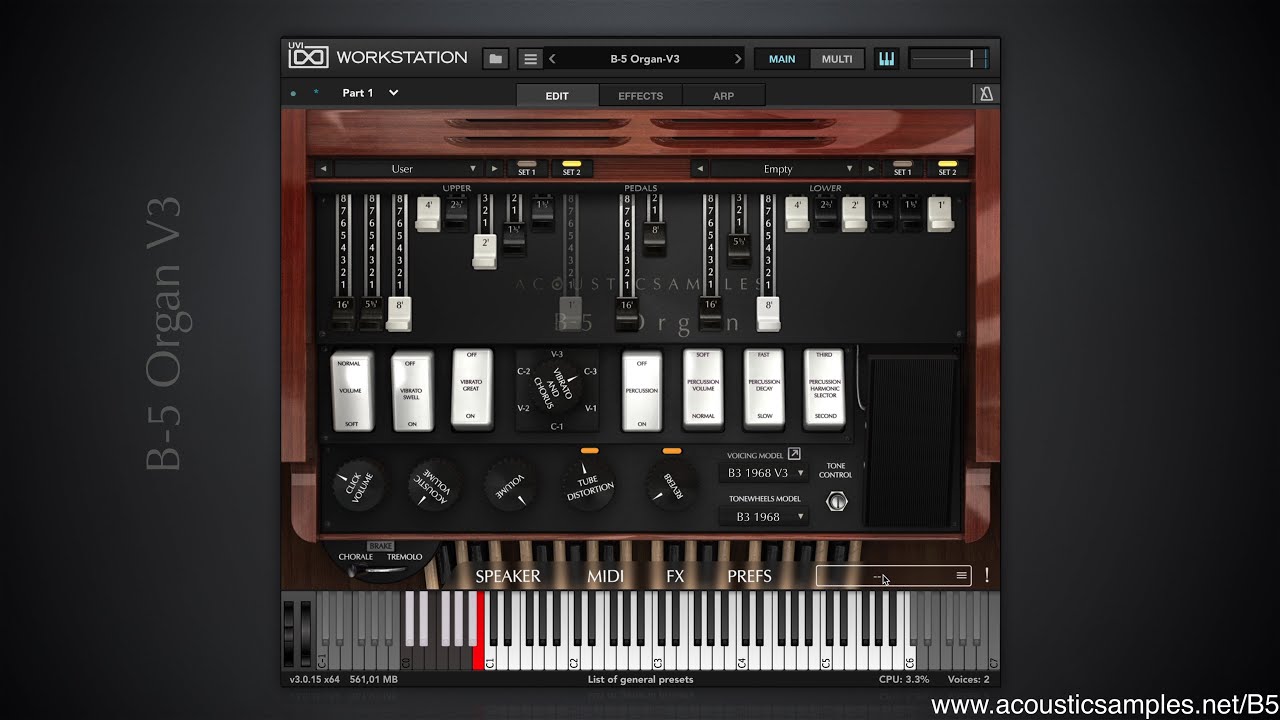
Task: Click the green dot indicator beside Part 1
Action: (x=293, y=94)
